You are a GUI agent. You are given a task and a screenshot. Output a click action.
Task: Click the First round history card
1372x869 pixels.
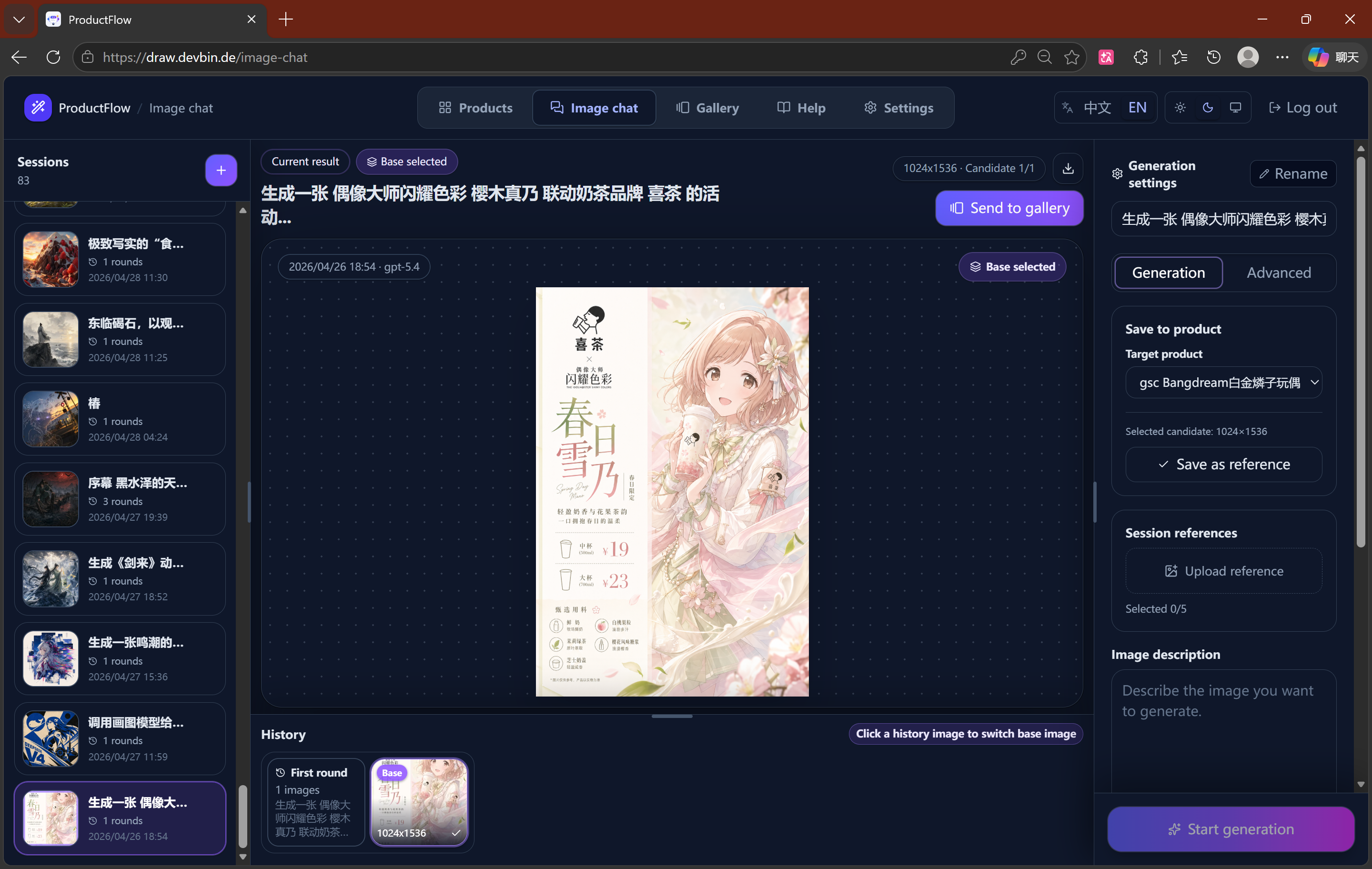point(316,802)
